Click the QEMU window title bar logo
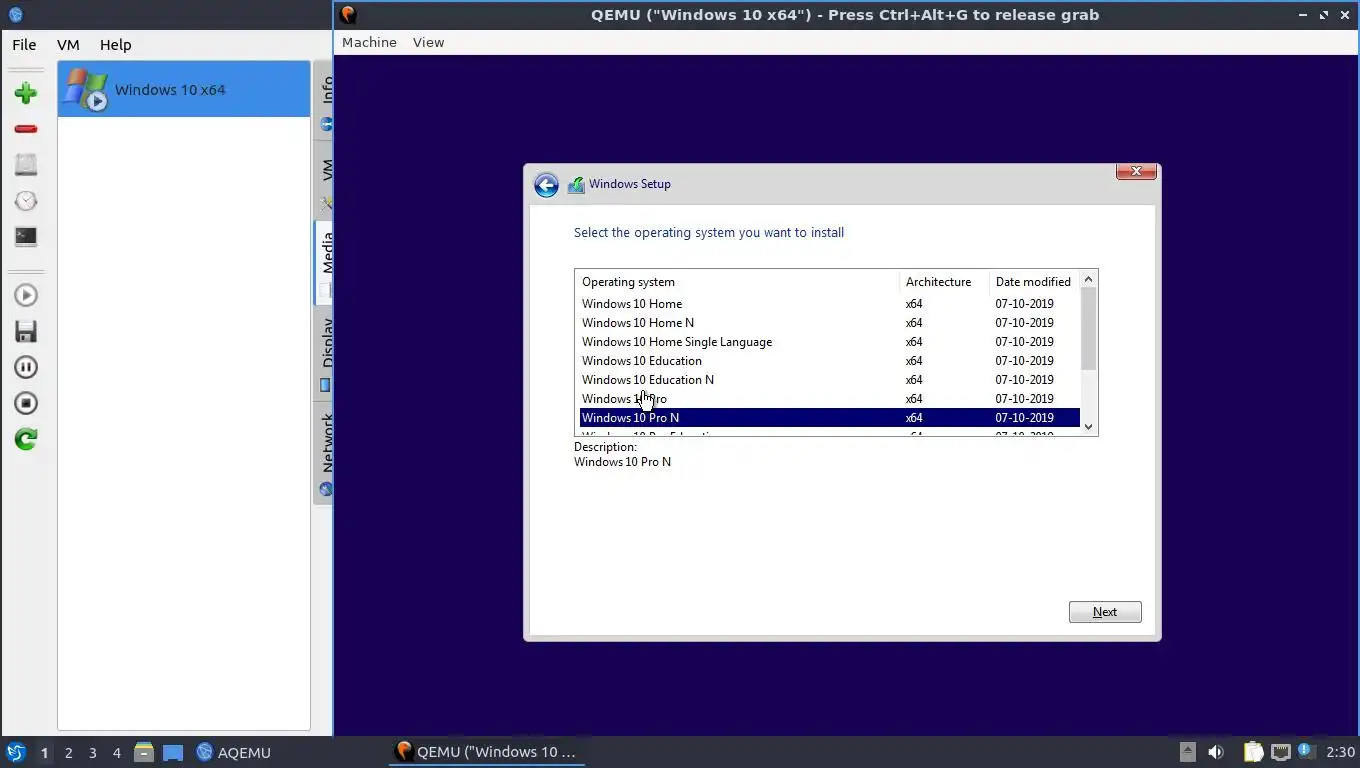Image resolution: width=1360 pixels, height=768 pixels. click(x=348, y=15)
